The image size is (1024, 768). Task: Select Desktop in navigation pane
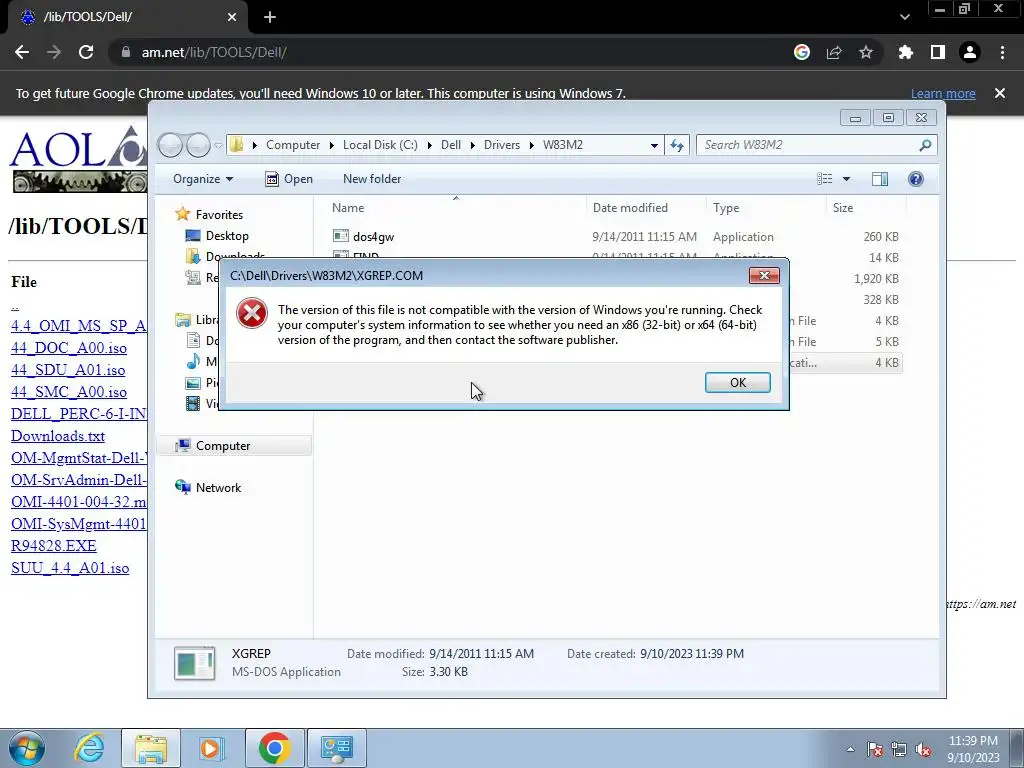tap(227, 236)
